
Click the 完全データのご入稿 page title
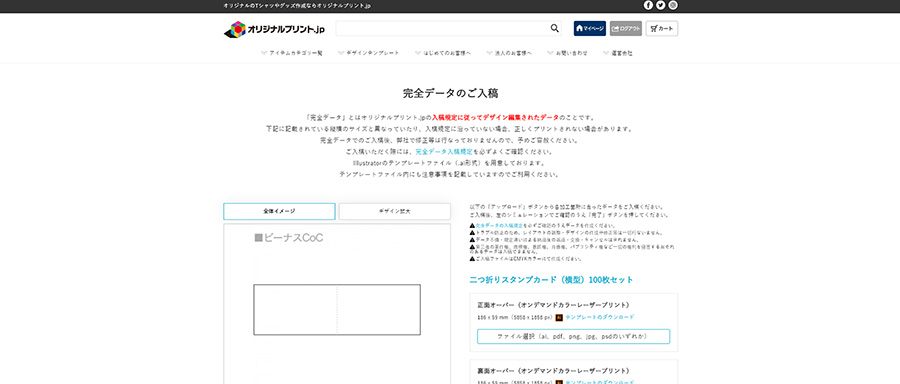(x=450, y=93)
